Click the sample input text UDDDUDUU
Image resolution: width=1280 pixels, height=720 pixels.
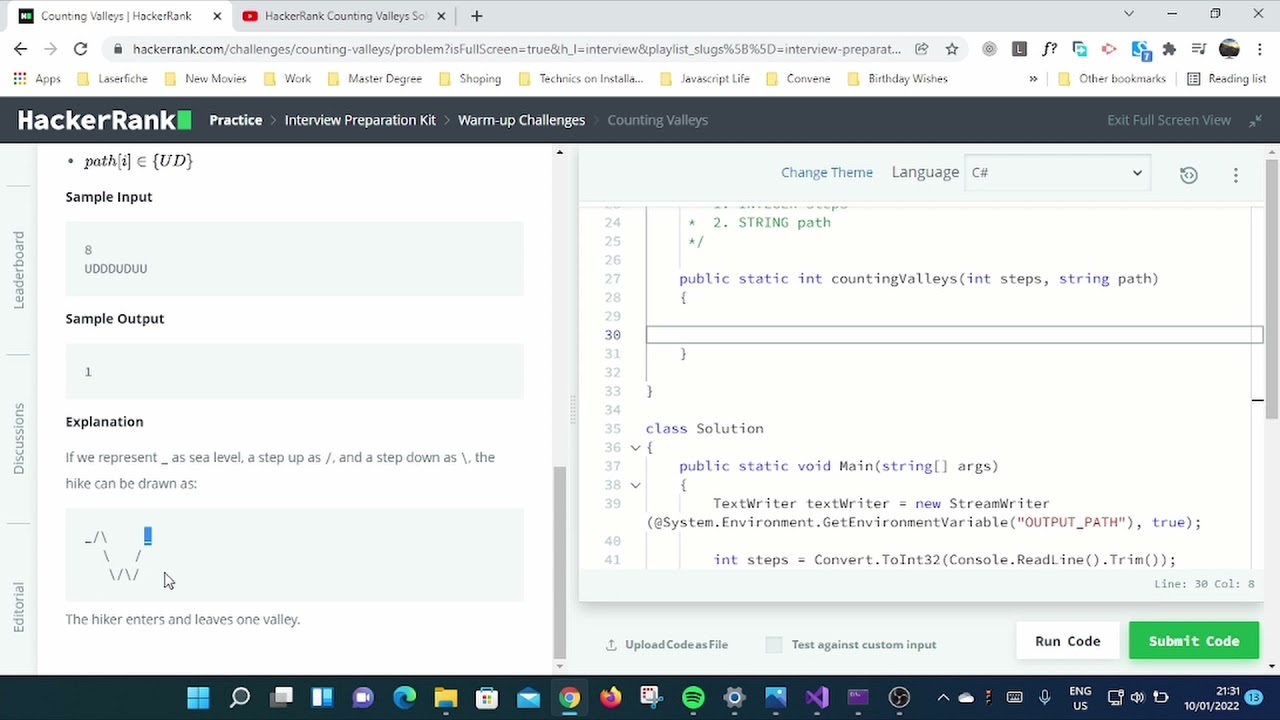pyautogui.click(x=116, y=268)
